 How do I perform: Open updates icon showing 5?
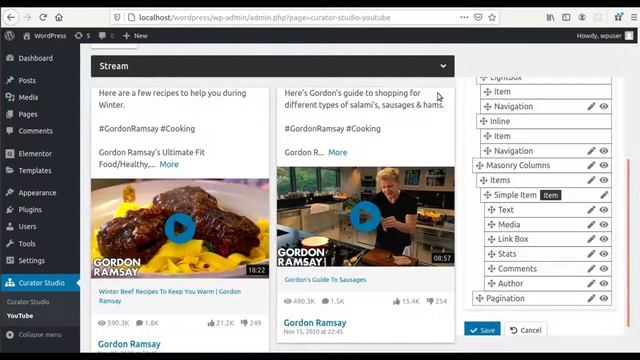click(82, 36)
